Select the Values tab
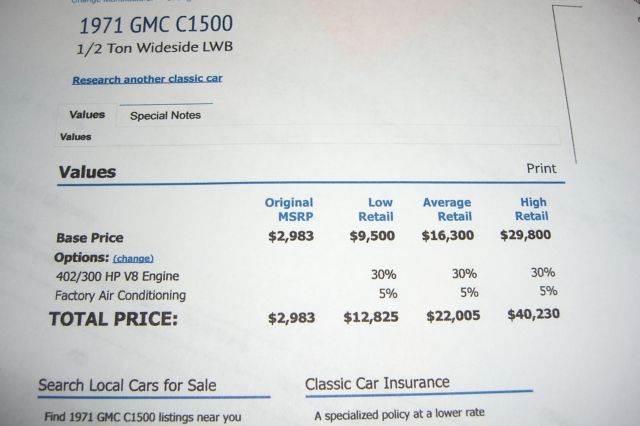This screenshot has height=426, width=640. (x=87, y=115)
